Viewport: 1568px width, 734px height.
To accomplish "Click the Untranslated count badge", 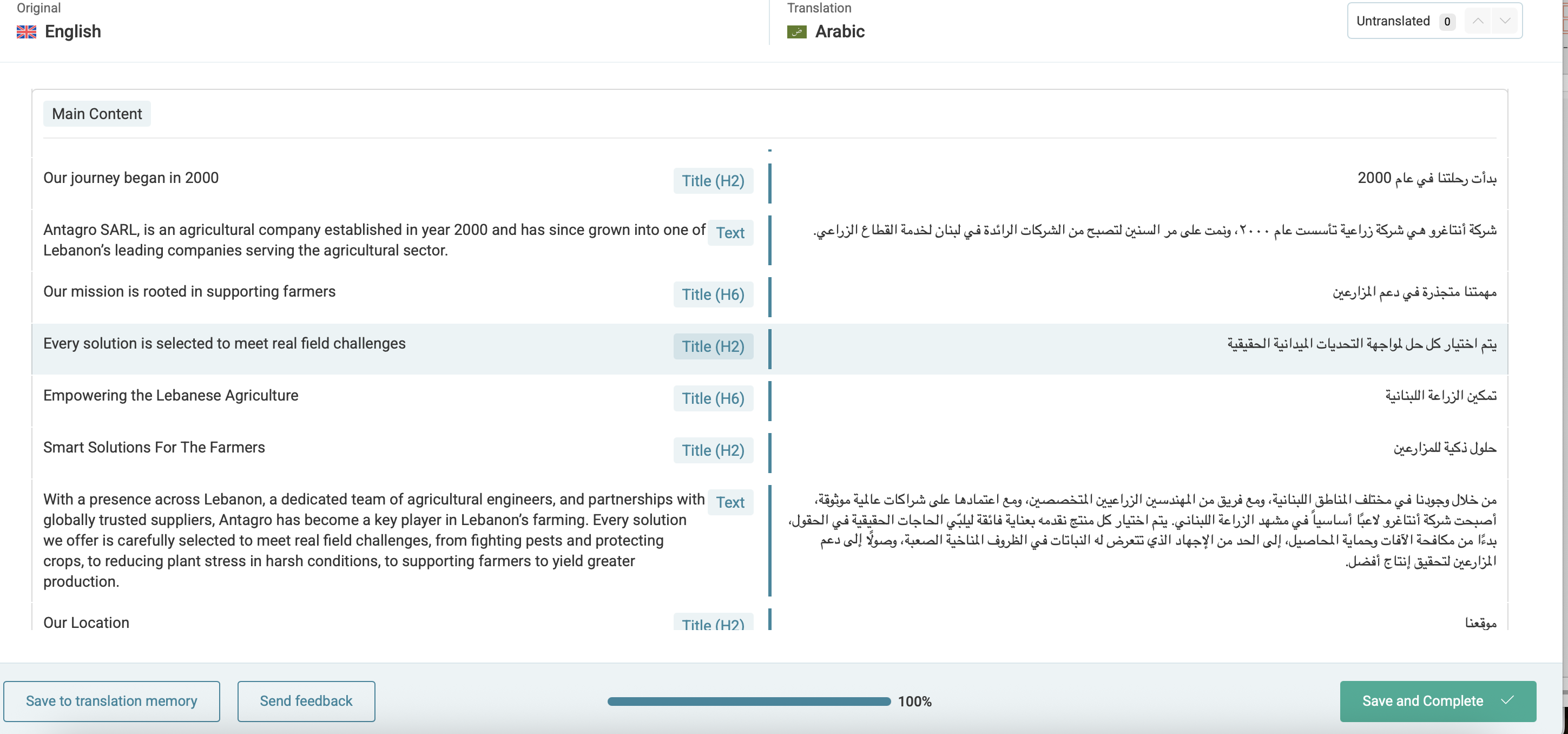I will click(1447, 22).
